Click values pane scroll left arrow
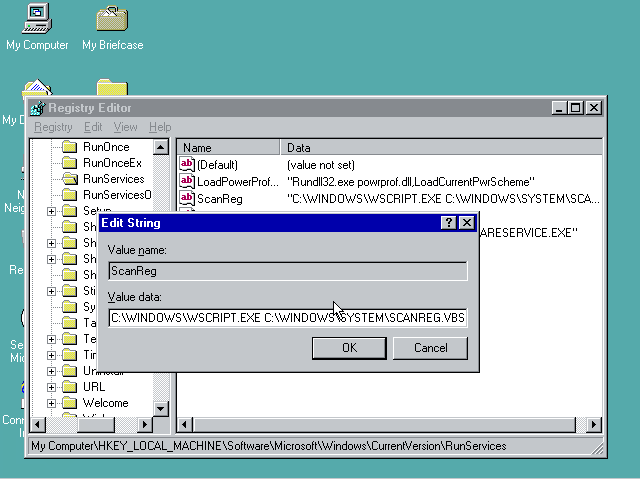Image resolution: width=640 pixels, height=480 pixels. pos(185,424)
